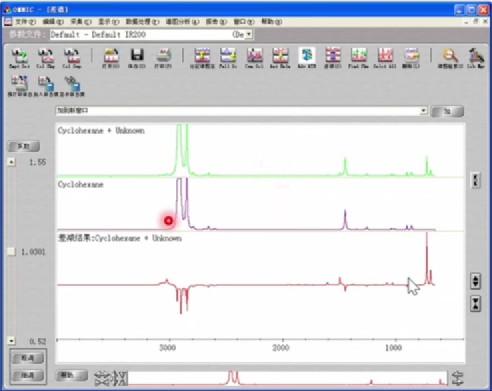Apply Aut Bsln automatic baseline correction
The height and width of the screenshot is (391, 492).
point(280,58)
